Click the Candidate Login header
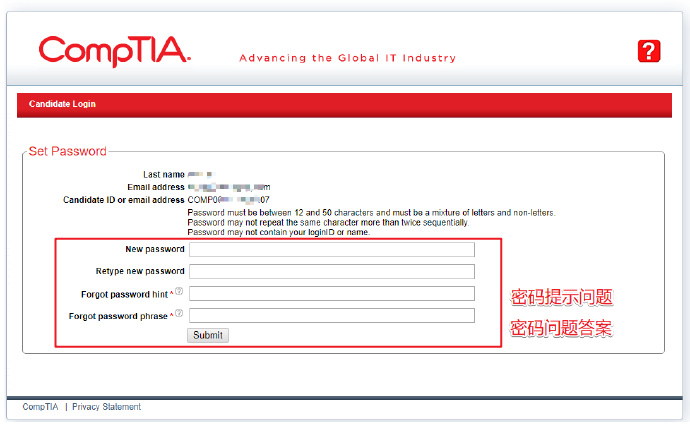 coord(62,104)
